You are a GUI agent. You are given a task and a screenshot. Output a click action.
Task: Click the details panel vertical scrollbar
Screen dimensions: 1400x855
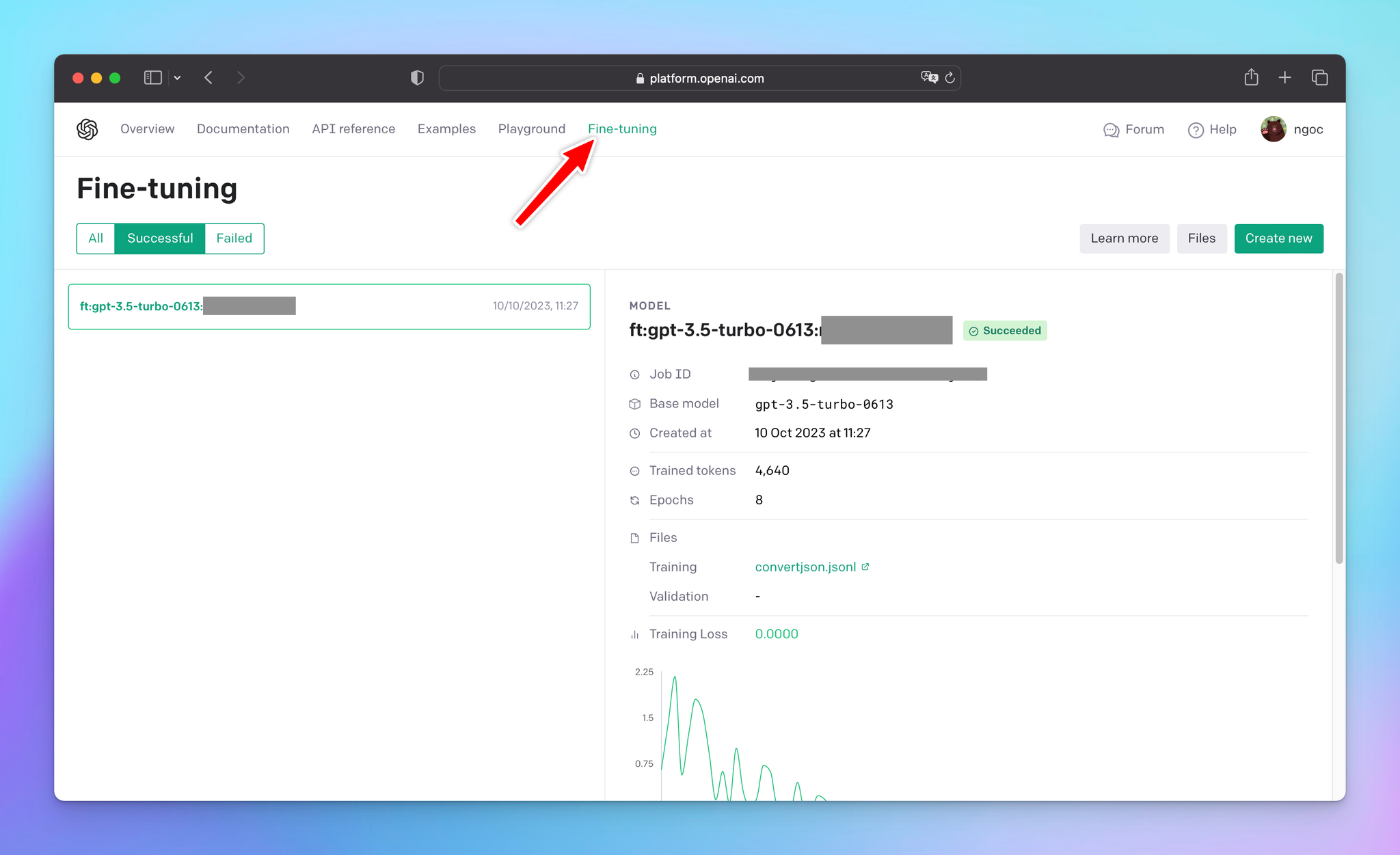pyautogui.click(x=1339, y=418)
